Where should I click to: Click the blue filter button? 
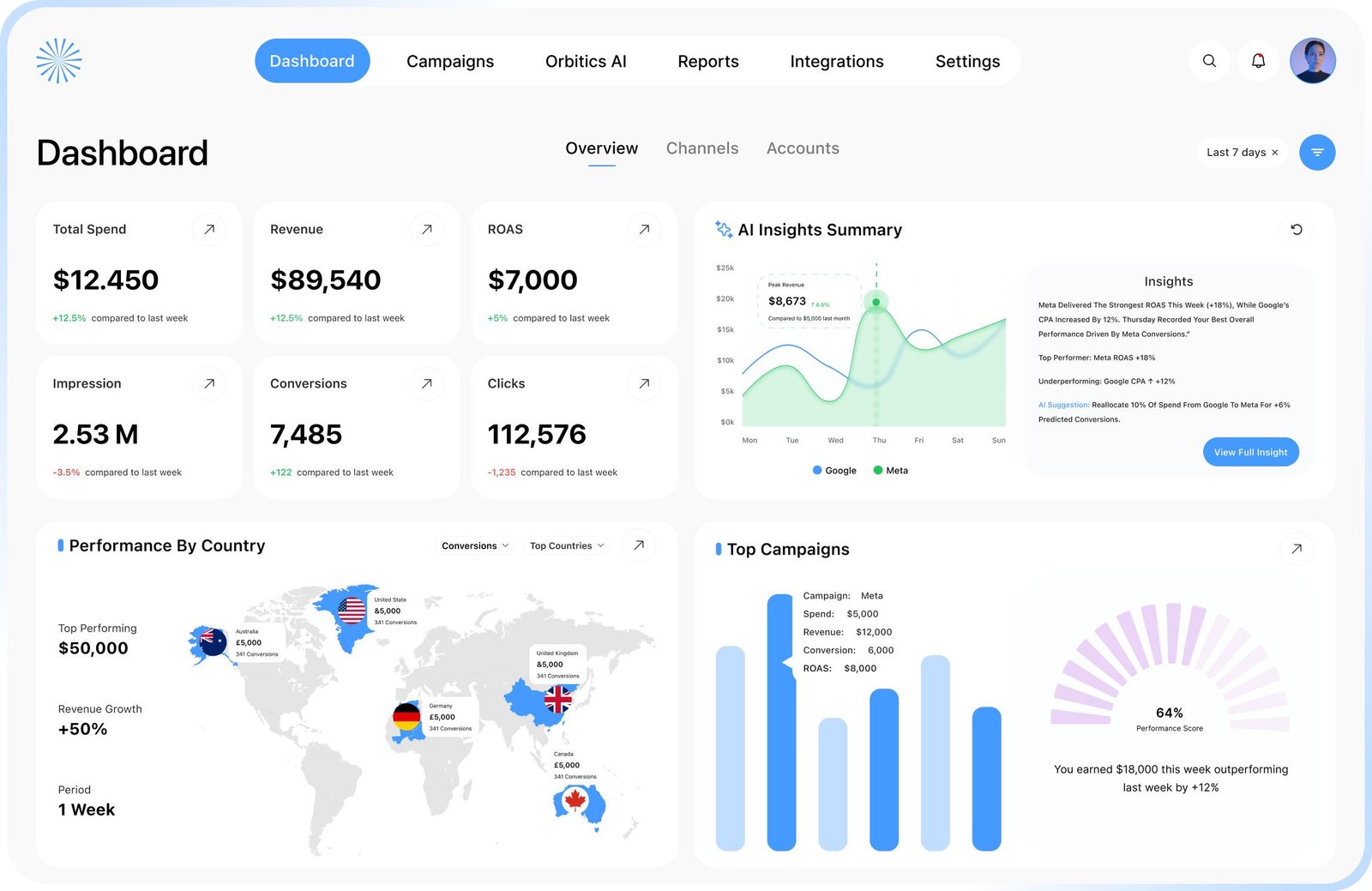(1317, 153)
